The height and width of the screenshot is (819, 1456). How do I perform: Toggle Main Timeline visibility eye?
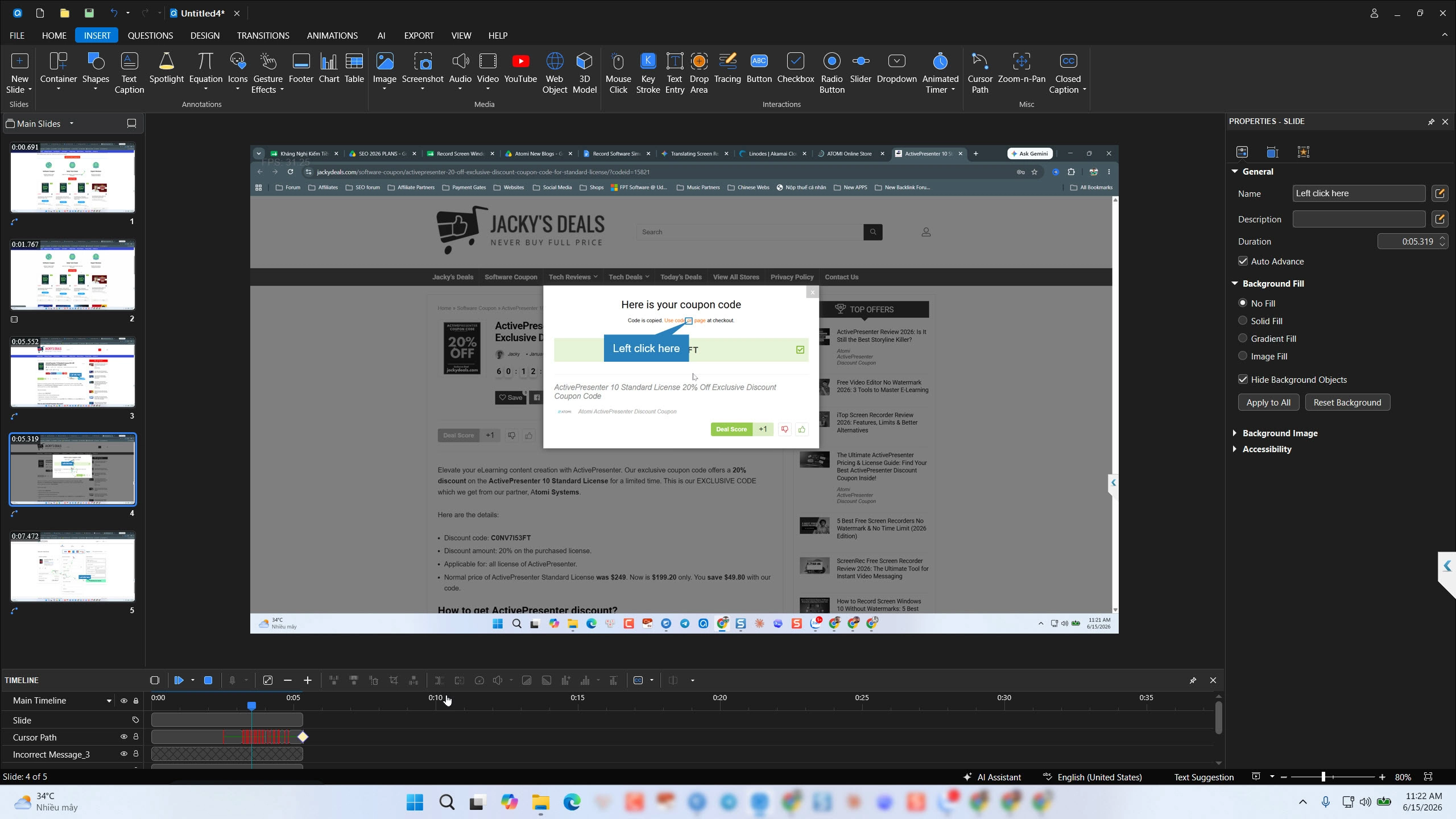(123, 701)
